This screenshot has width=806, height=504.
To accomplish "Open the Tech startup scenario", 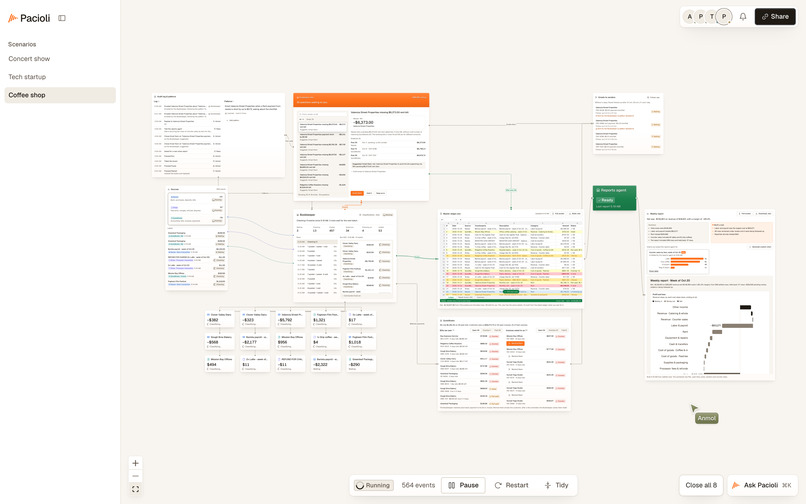I will [x=27, y=77].
